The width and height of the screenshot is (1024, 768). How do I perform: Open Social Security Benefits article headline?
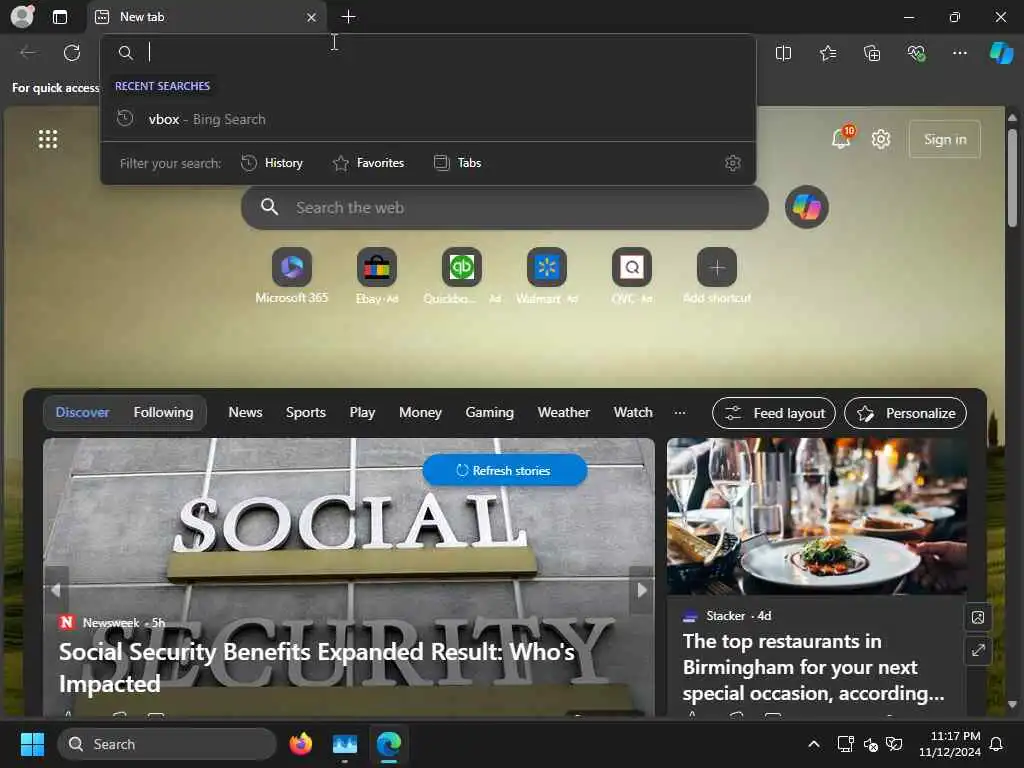tap(317, 667)
